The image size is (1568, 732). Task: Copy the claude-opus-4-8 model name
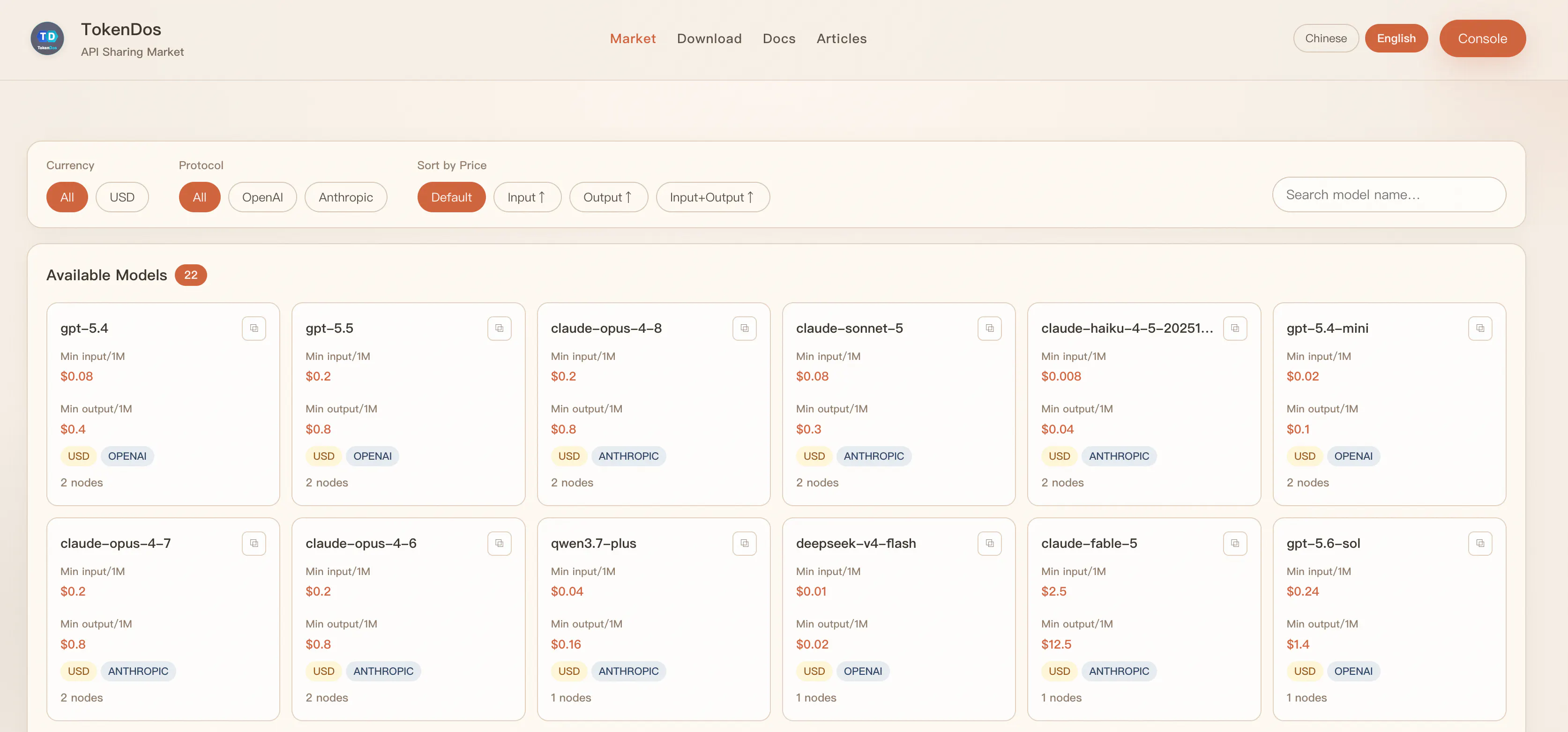click(745, 329)
